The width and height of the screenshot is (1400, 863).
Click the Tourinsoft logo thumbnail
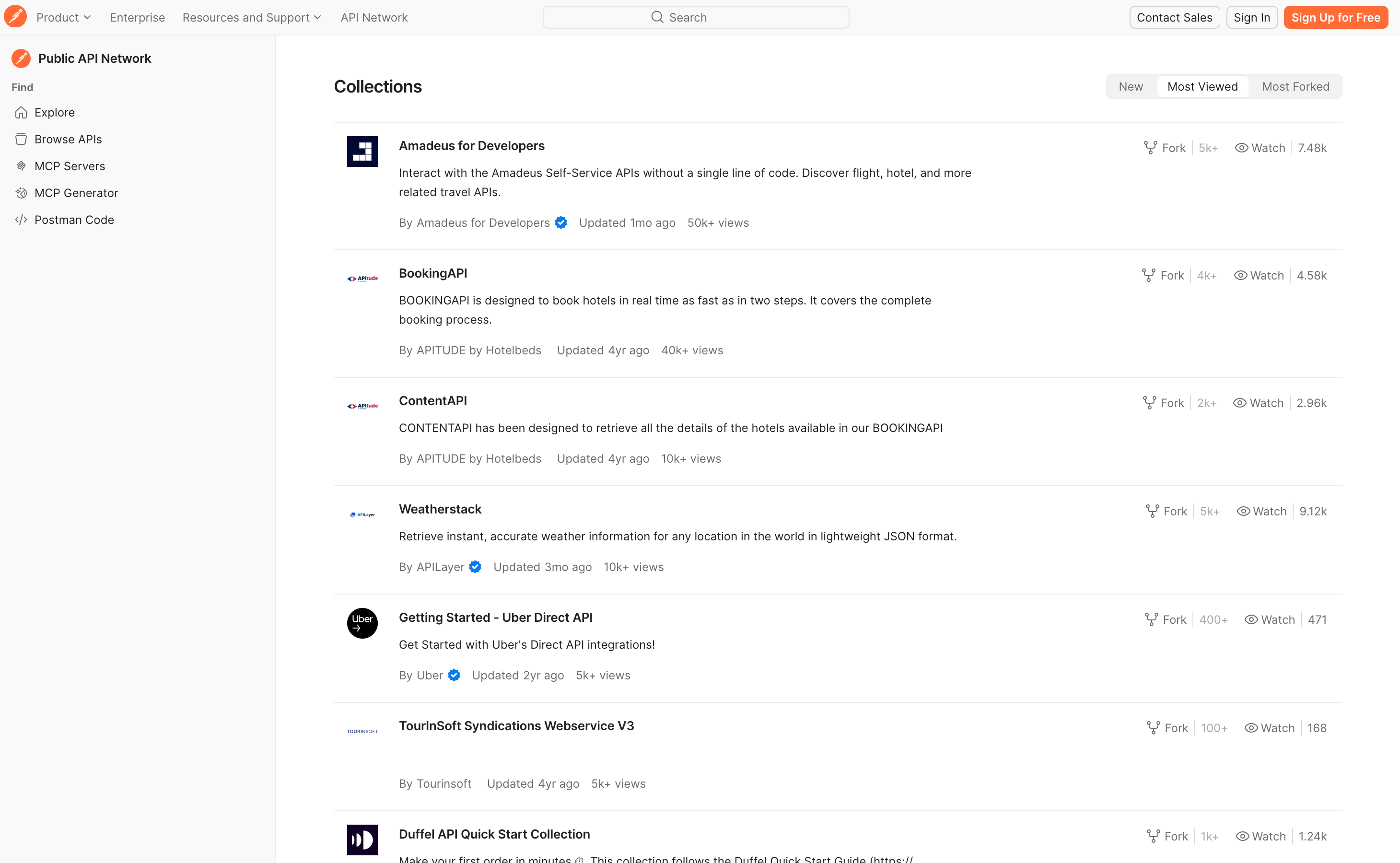coord(362,731)
